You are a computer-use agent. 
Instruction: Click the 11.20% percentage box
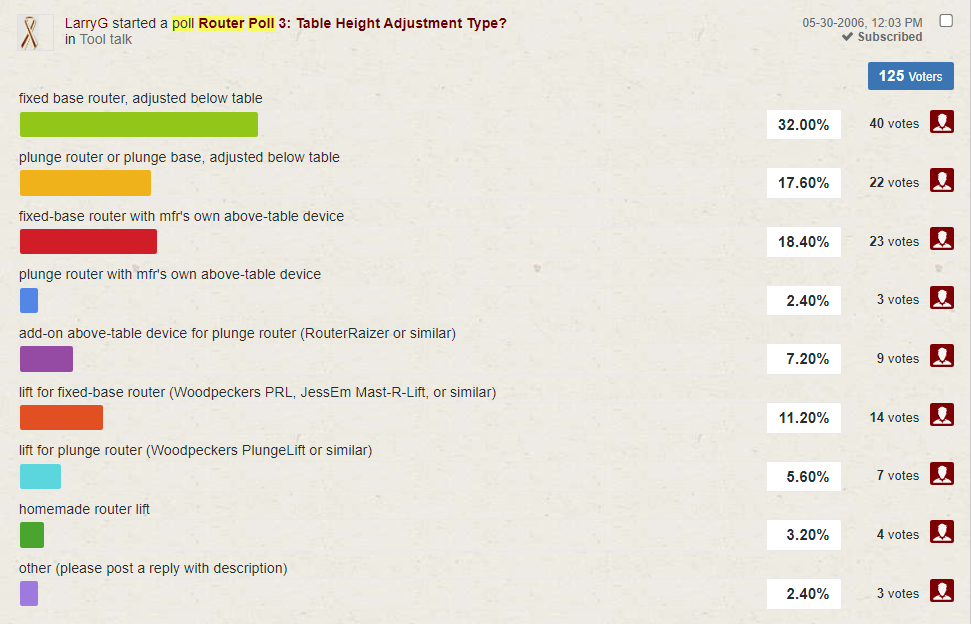803,418
